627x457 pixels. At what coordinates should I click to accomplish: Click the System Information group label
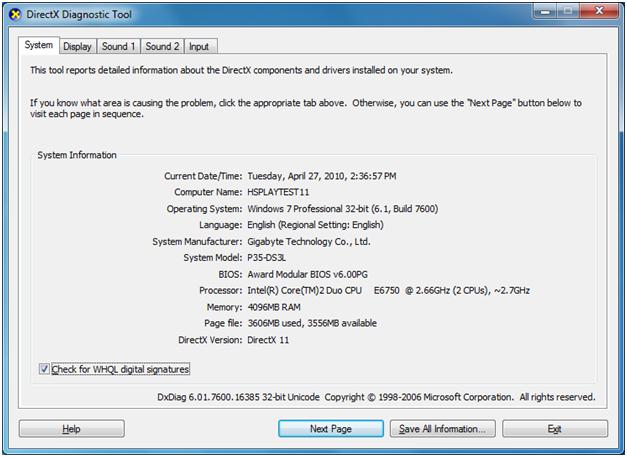(x=77, y=155)
